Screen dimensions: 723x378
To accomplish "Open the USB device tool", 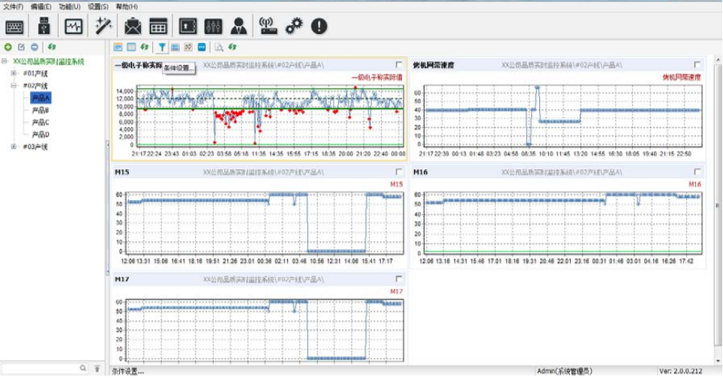I will tap(44, 26).
